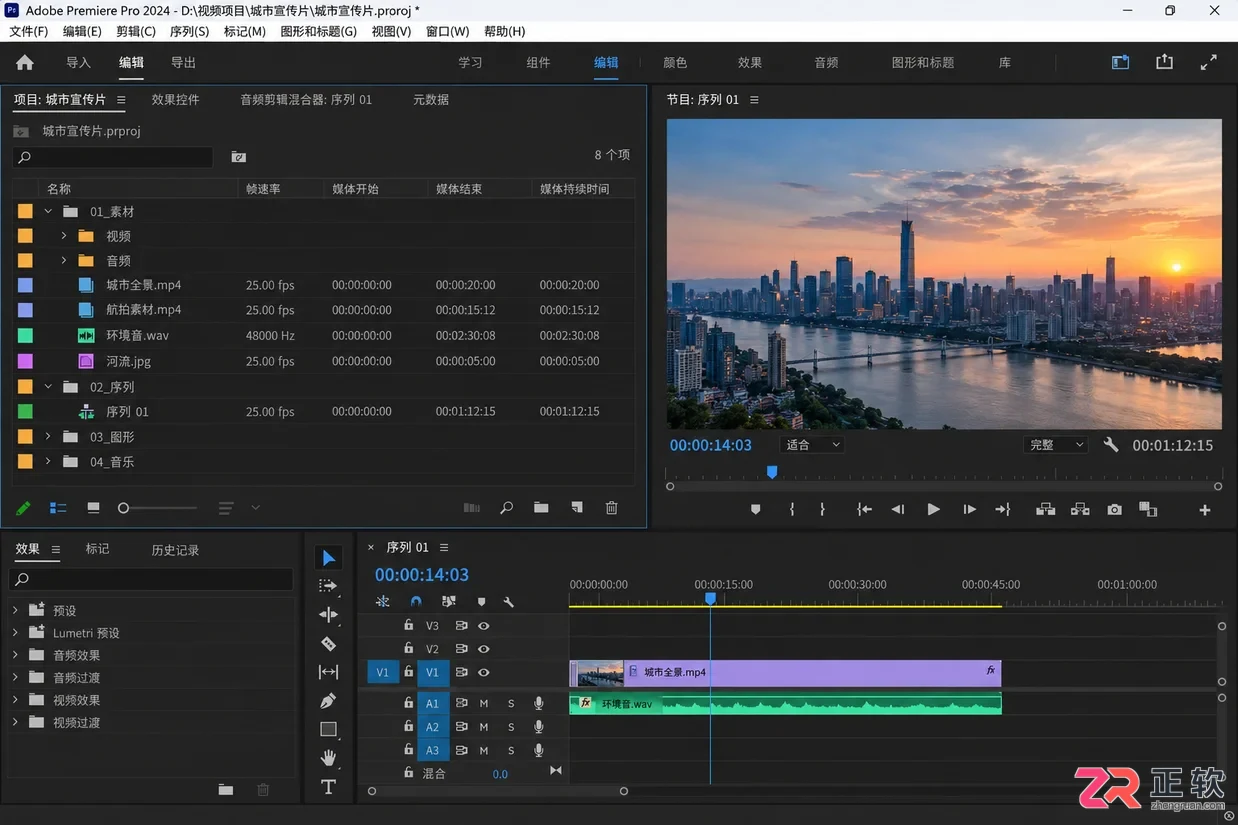
Task: Go to 导出 mode
Action: [x=183, y=62]
